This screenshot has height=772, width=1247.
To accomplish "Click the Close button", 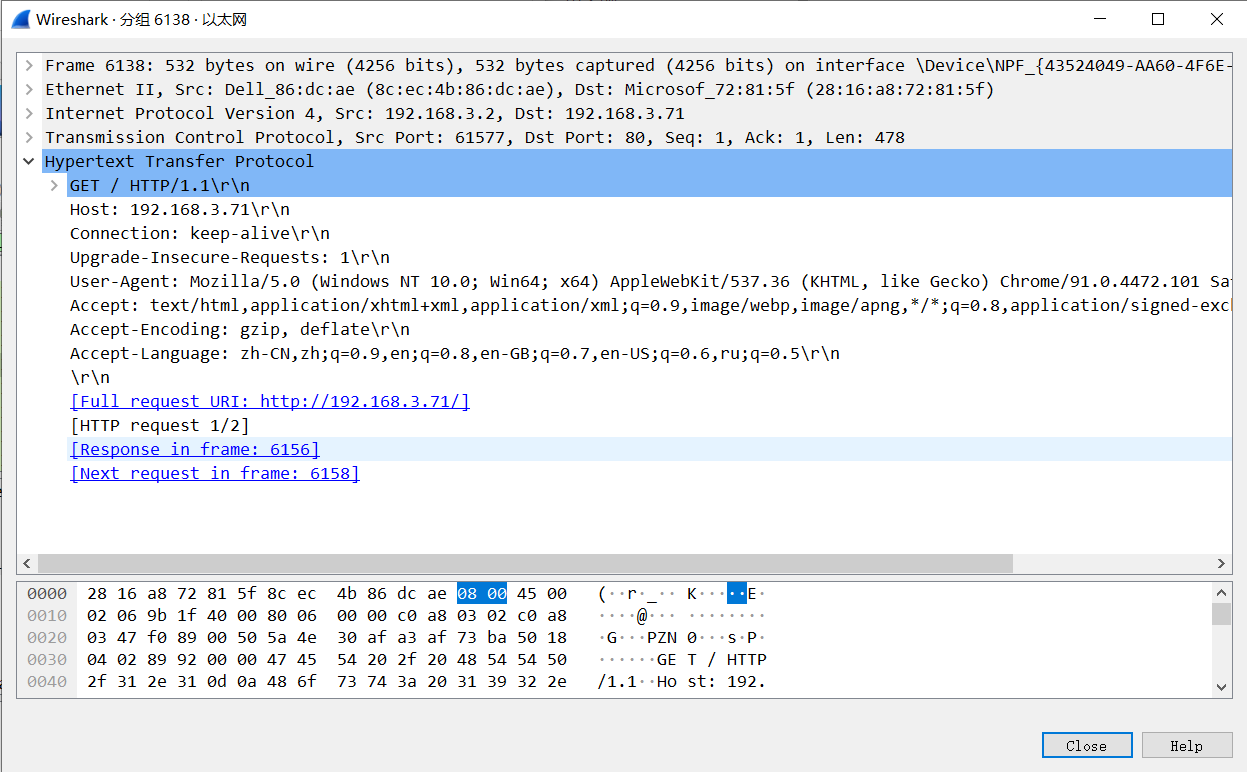I will pyautogui.click(x=1087, y=745).
